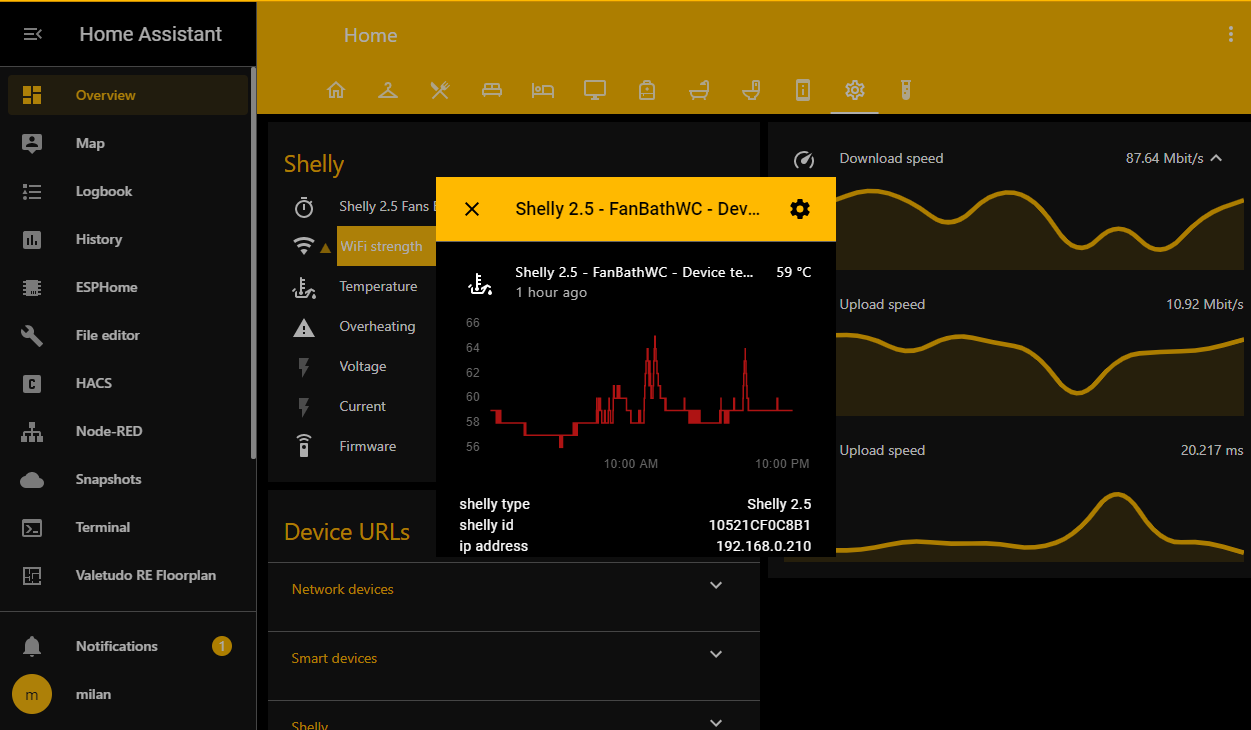Viewport: 1251px width, 730px height.
Task: Switch to the test tube tab
Action: (905, 90)
